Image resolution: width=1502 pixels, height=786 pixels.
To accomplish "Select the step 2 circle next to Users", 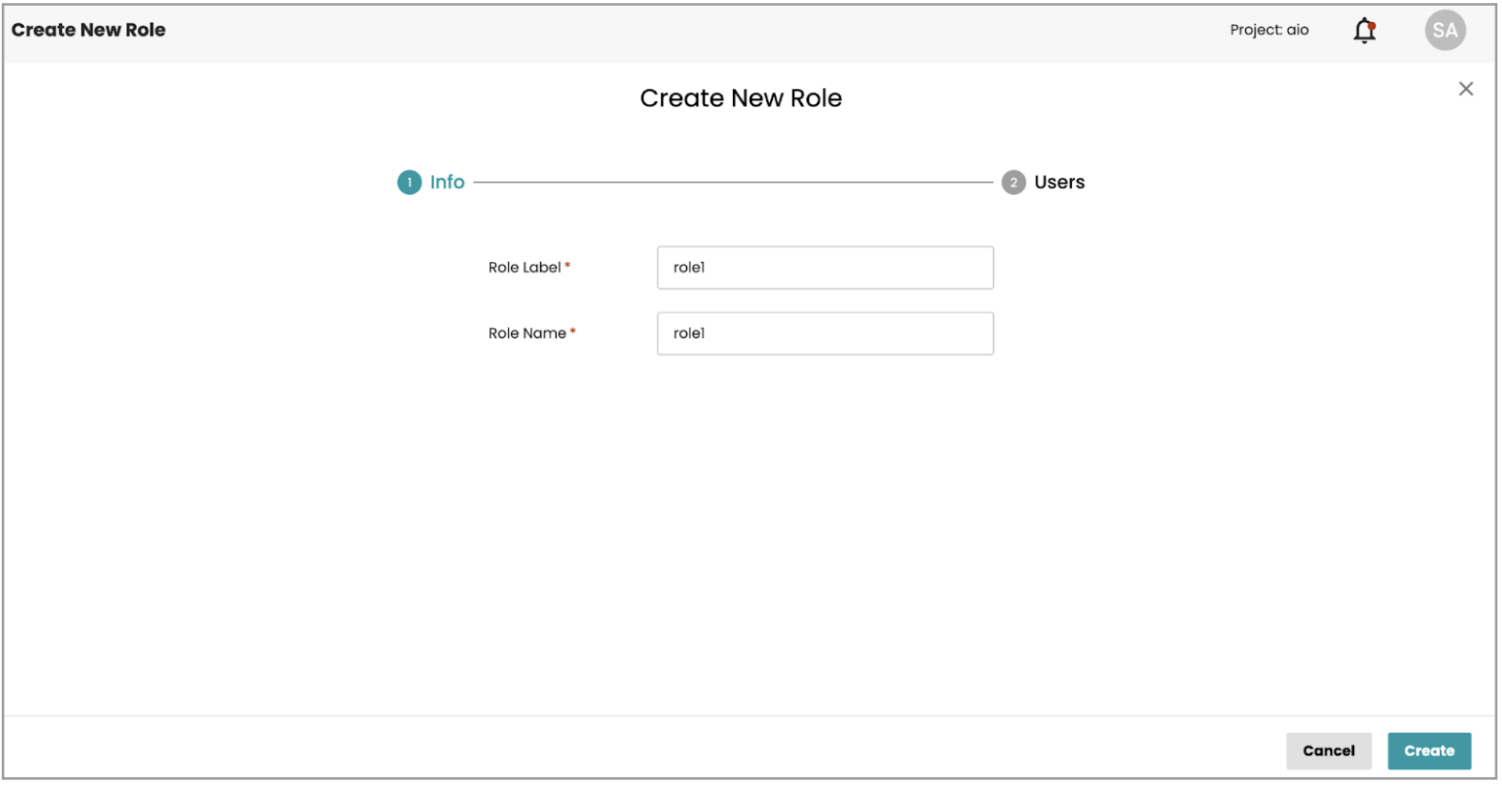I will (1014, 182).
